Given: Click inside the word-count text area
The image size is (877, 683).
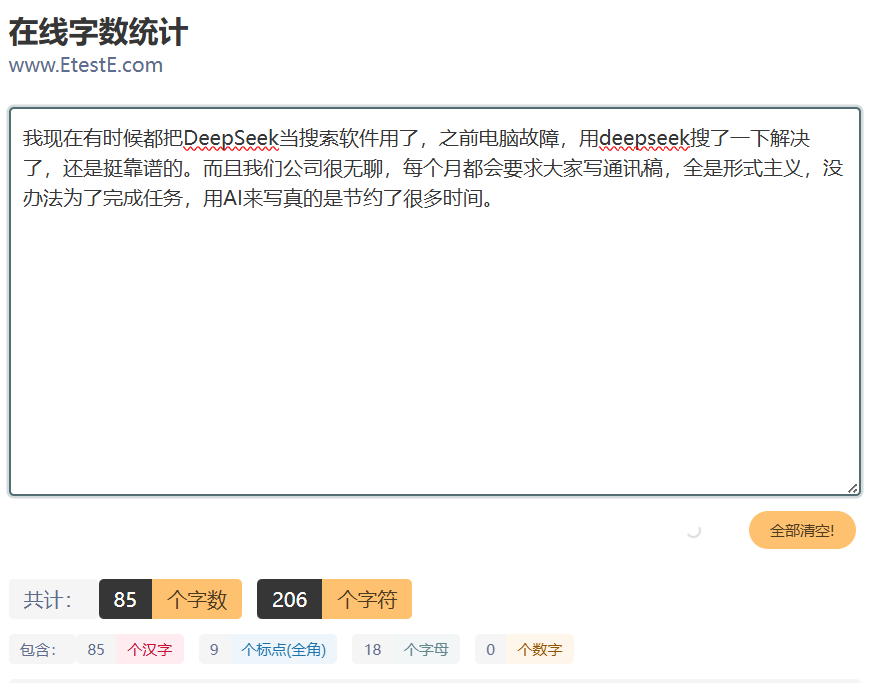Looking at the screenshot, I should [435, 302].
